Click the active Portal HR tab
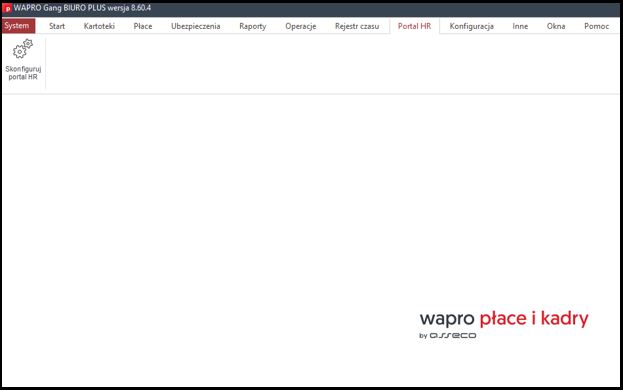Image resolution: width=623 pixels, height=390 pixels. (414, 26)
